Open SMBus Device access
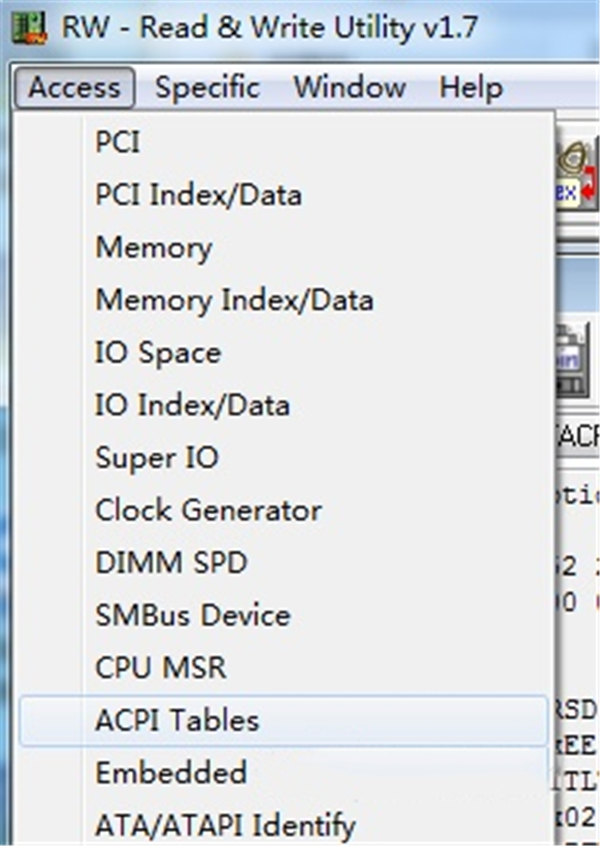This screenshot has height=846, width=600. (192, 615)
